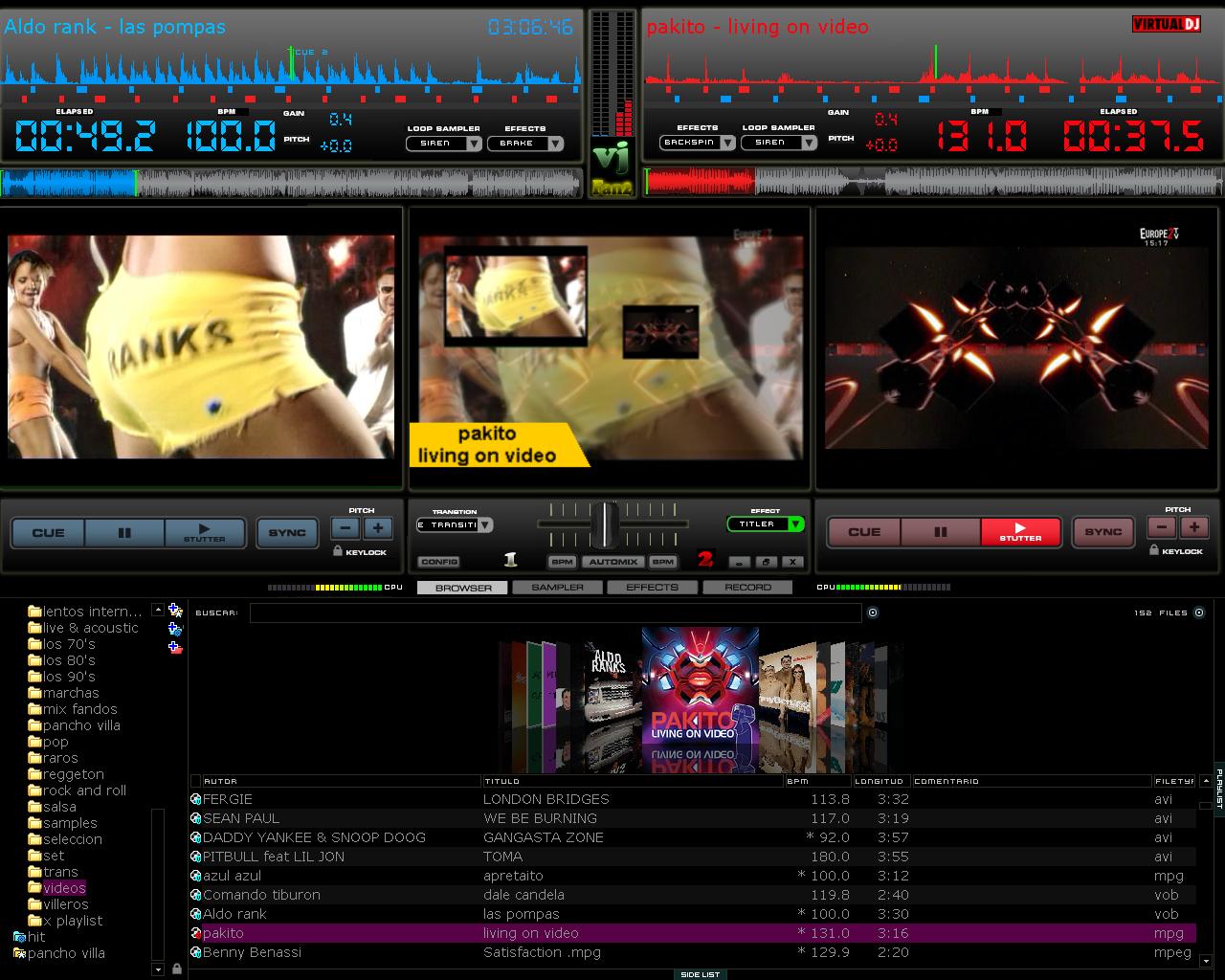The image size is (1225, 980).
Task: Click the file count options circle icon
Action: [1199, 612]
